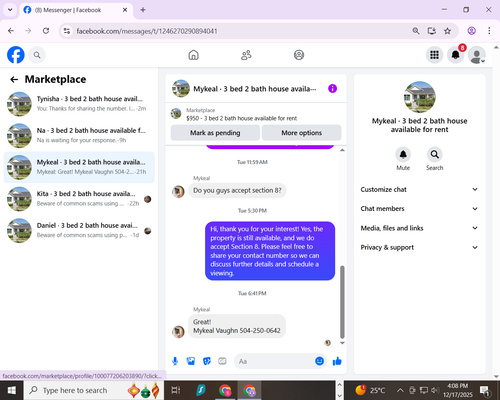Click Mykeal's avatar beside Section 8 message
Screen dimensions: 500x400
(178, 192)
